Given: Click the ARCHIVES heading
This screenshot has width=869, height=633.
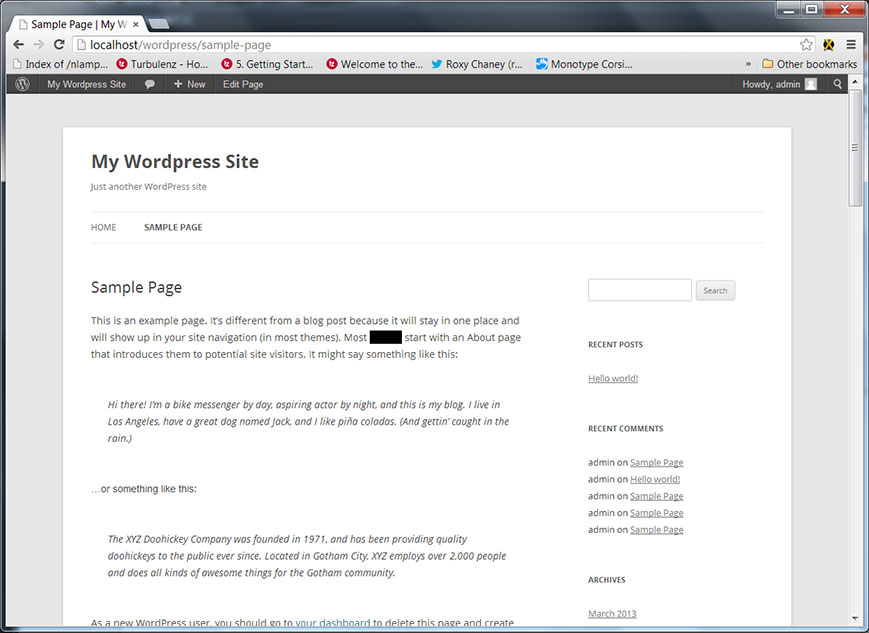Looking at the screenshot, I should click(606, 580).
